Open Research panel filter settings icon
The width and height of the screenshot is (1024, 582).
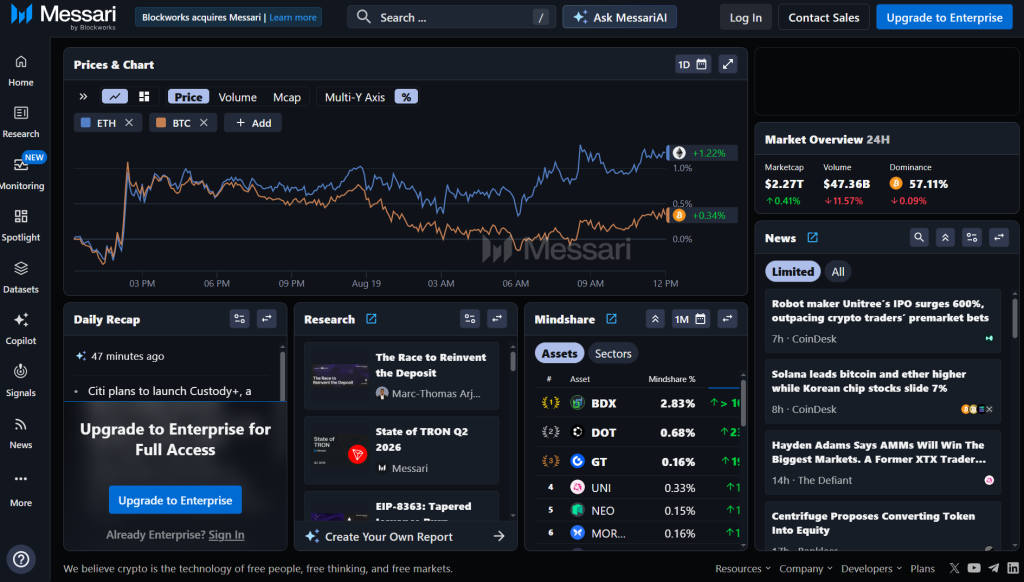click(470, 319)
